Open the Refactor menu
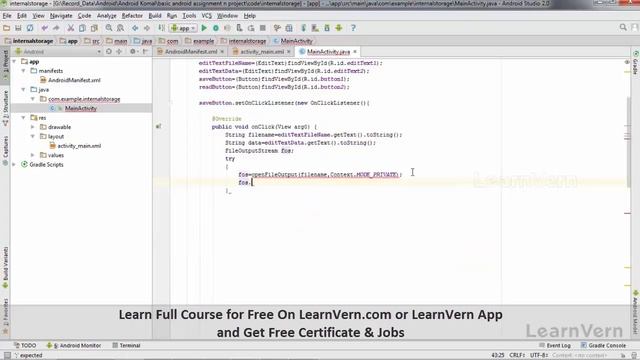Image resolution: width=640 pixels, height=360 pixels. click(x=132, y=16)
